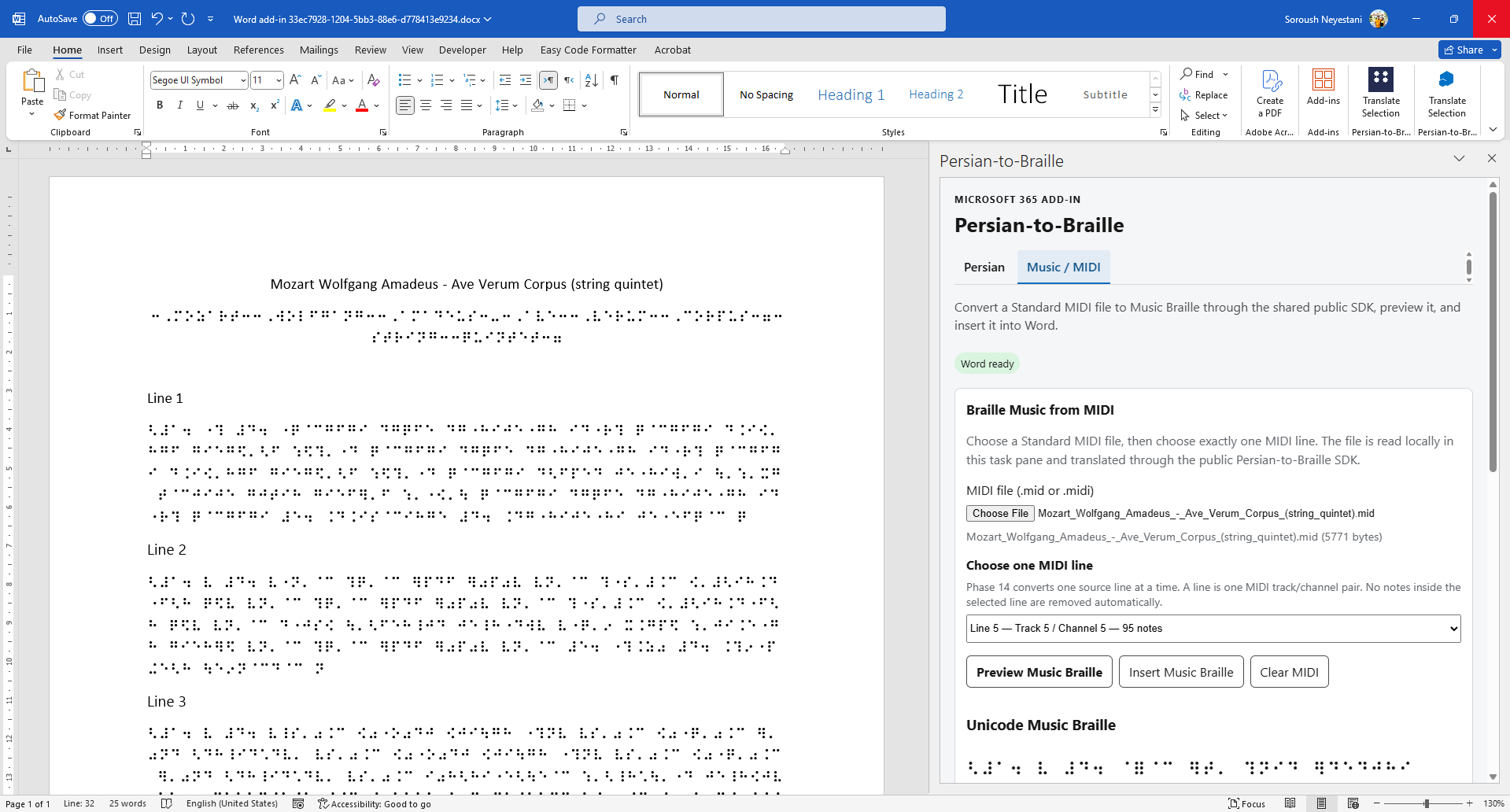This screenshot has width=1510, height=812.
Task: Toggle left-to-right text direction
Action: tap(548, 80)
